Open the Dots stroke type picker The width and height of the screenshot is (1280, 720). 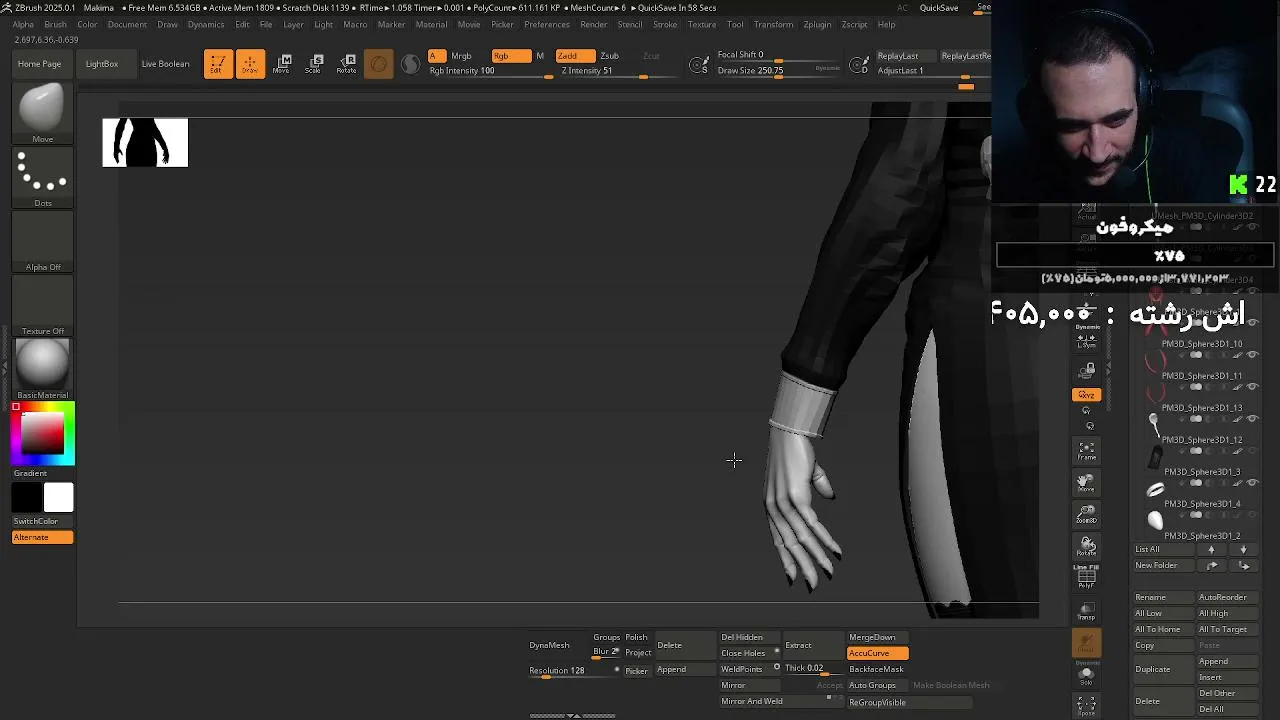tap(42, 178)
